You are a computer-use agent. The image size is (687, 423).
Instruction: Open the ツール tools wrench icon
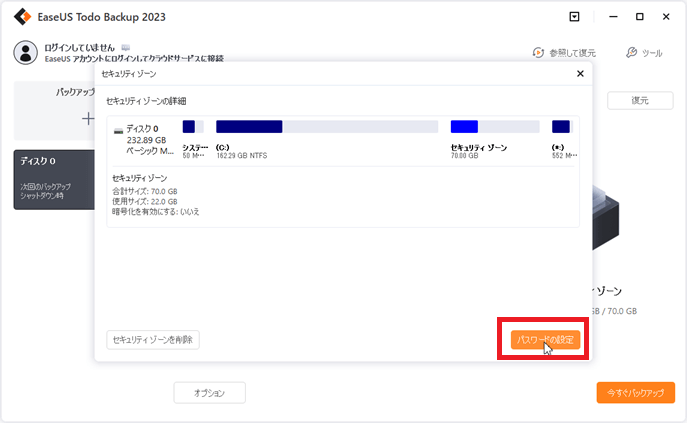(x=631, y=52)
